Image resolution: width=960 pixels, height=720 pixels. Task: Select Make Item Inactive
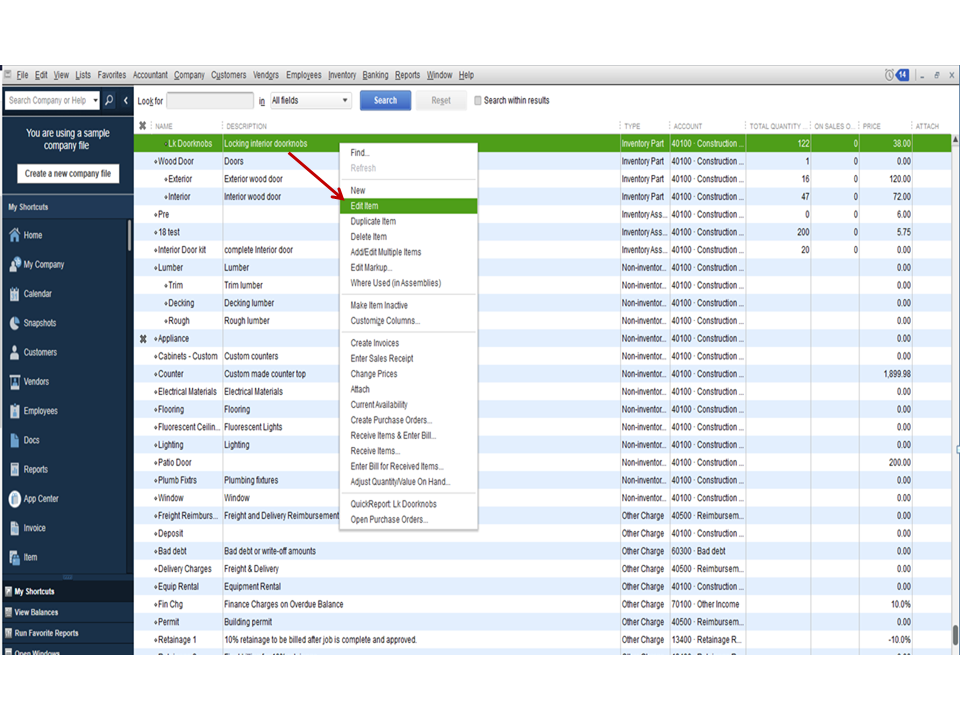point(408,305)
